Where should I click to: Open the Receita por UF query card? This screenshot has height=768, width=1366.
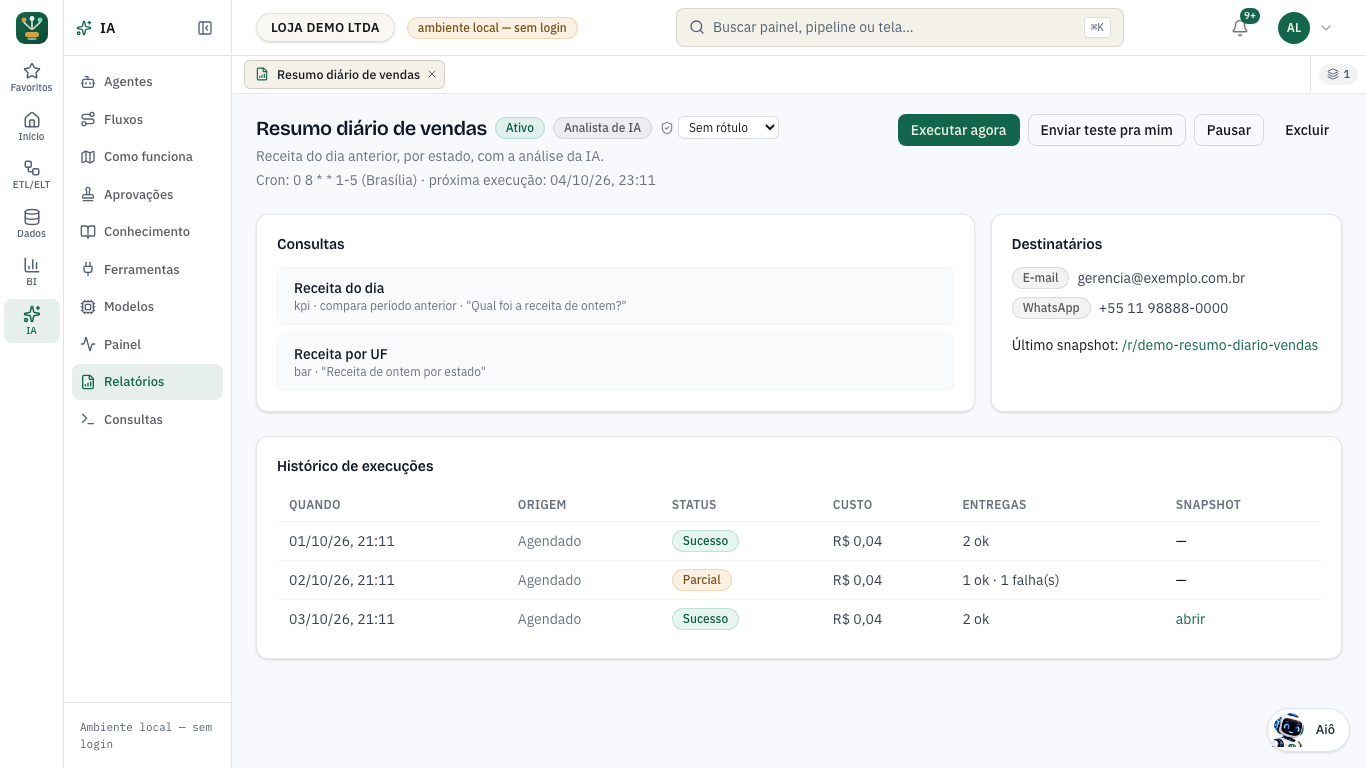tap(615, 362)
